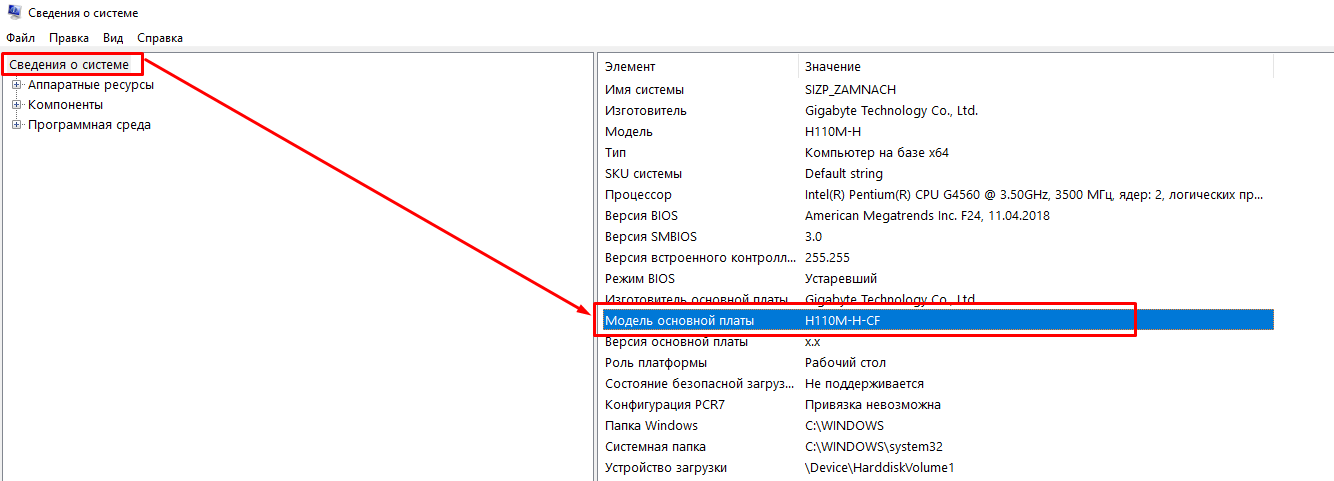This screenshot has width=1334, height=481.
Task: Open the Файл menu
Action: (21, 38)
